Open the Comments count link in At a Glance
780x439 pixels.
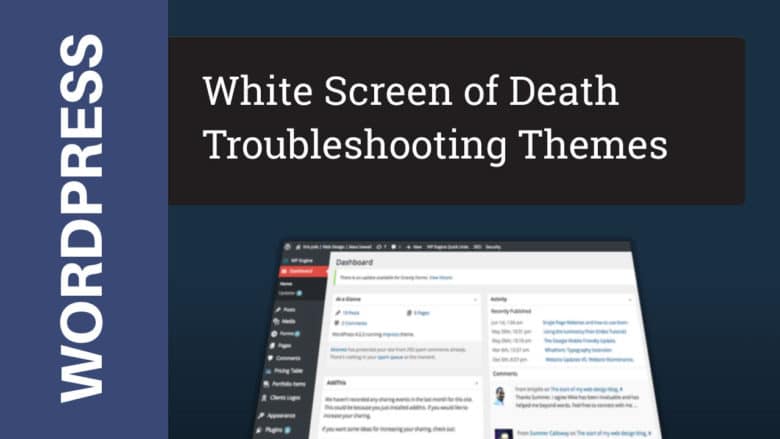point(354,323)
